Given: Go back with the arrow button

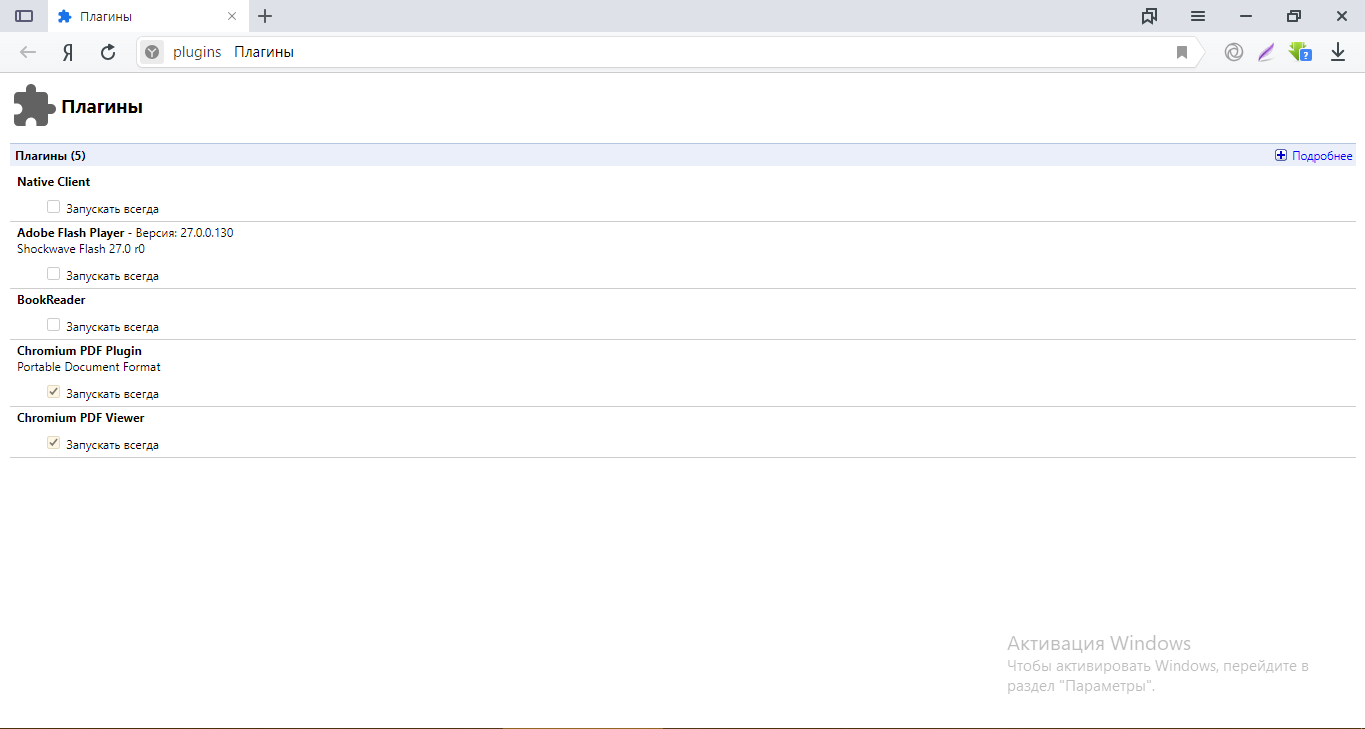Looking at the screenshot, I should point(28,52).
